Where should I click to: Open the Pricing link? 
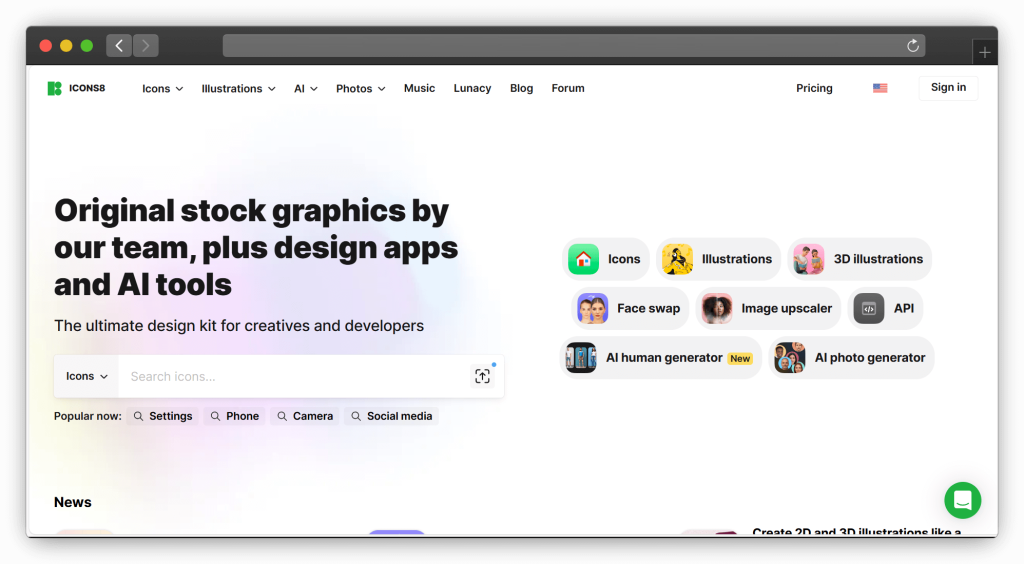tap(814, 88)
